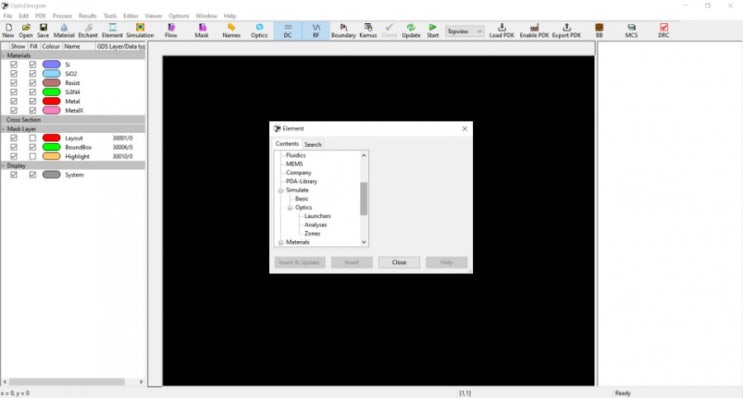Click the Si blue colour swatch
This screenshot has width=743, height=398.
(51, 64)
